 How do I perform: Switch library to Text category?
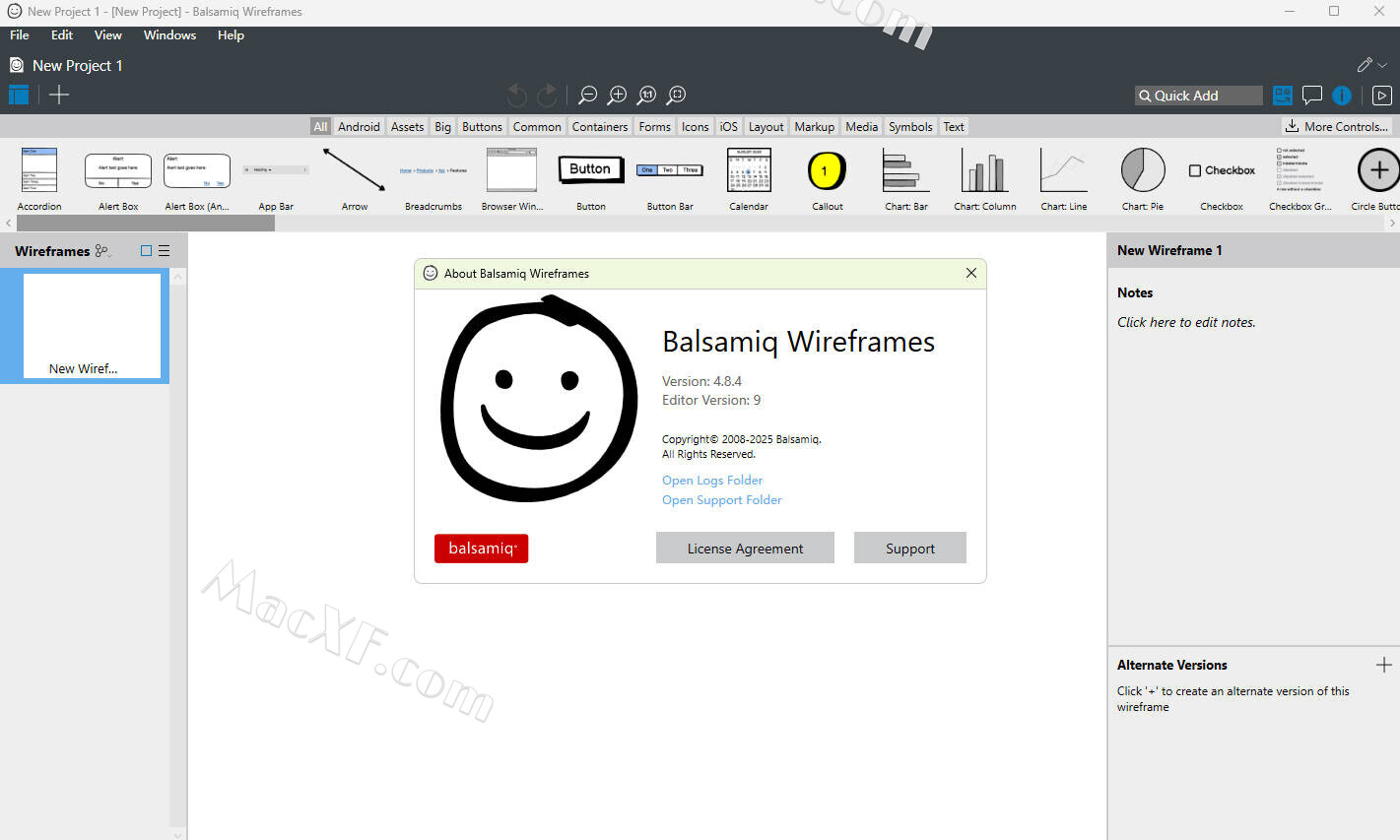pos(954,126)
